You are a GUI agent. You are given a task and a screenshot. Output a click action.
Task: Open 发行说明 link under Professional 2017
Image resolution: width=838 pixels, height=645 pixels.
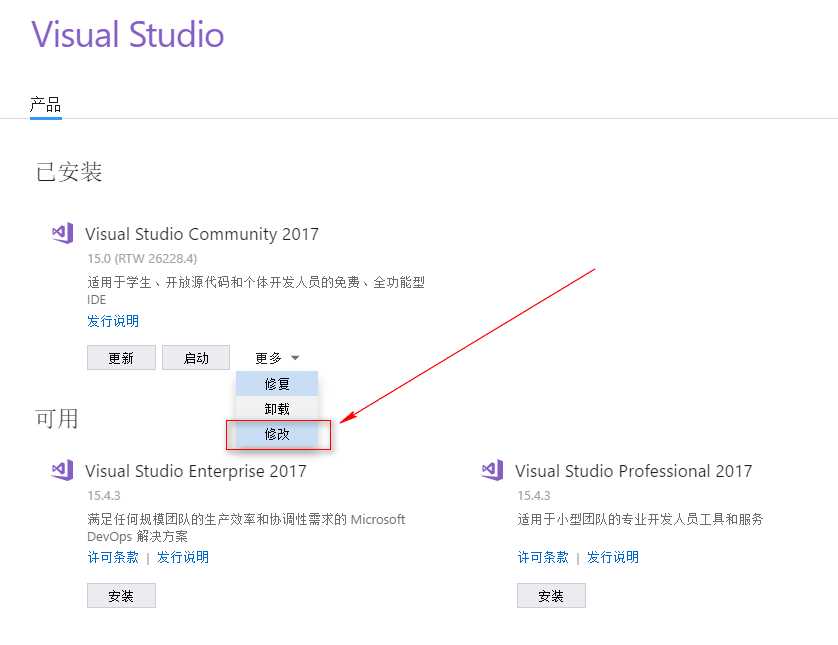click(x=613, y=557)
